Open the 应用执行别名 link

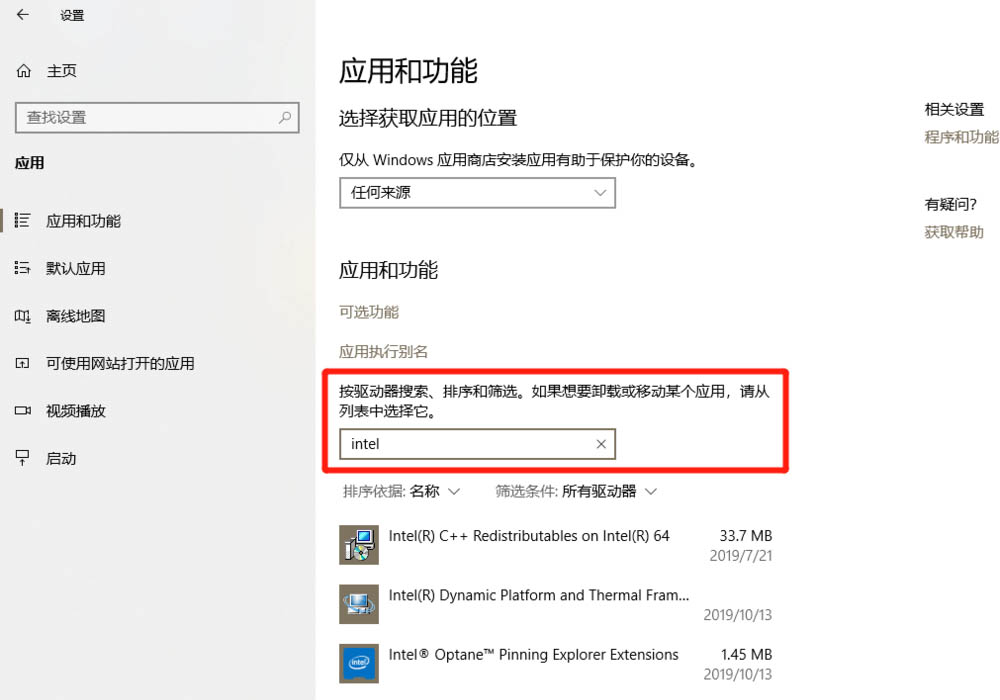click(x=383, y=351)
